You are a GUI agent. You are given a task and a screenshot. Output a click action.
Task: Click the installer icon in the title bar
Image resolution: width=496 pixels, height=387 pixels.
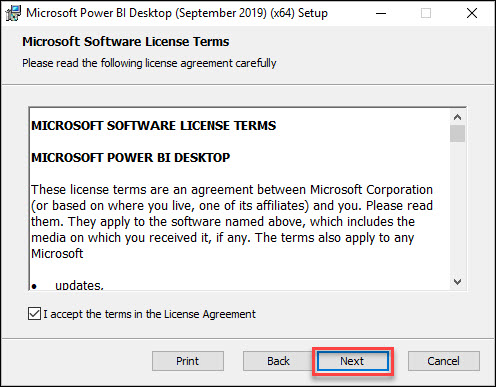tap(13, 13)
